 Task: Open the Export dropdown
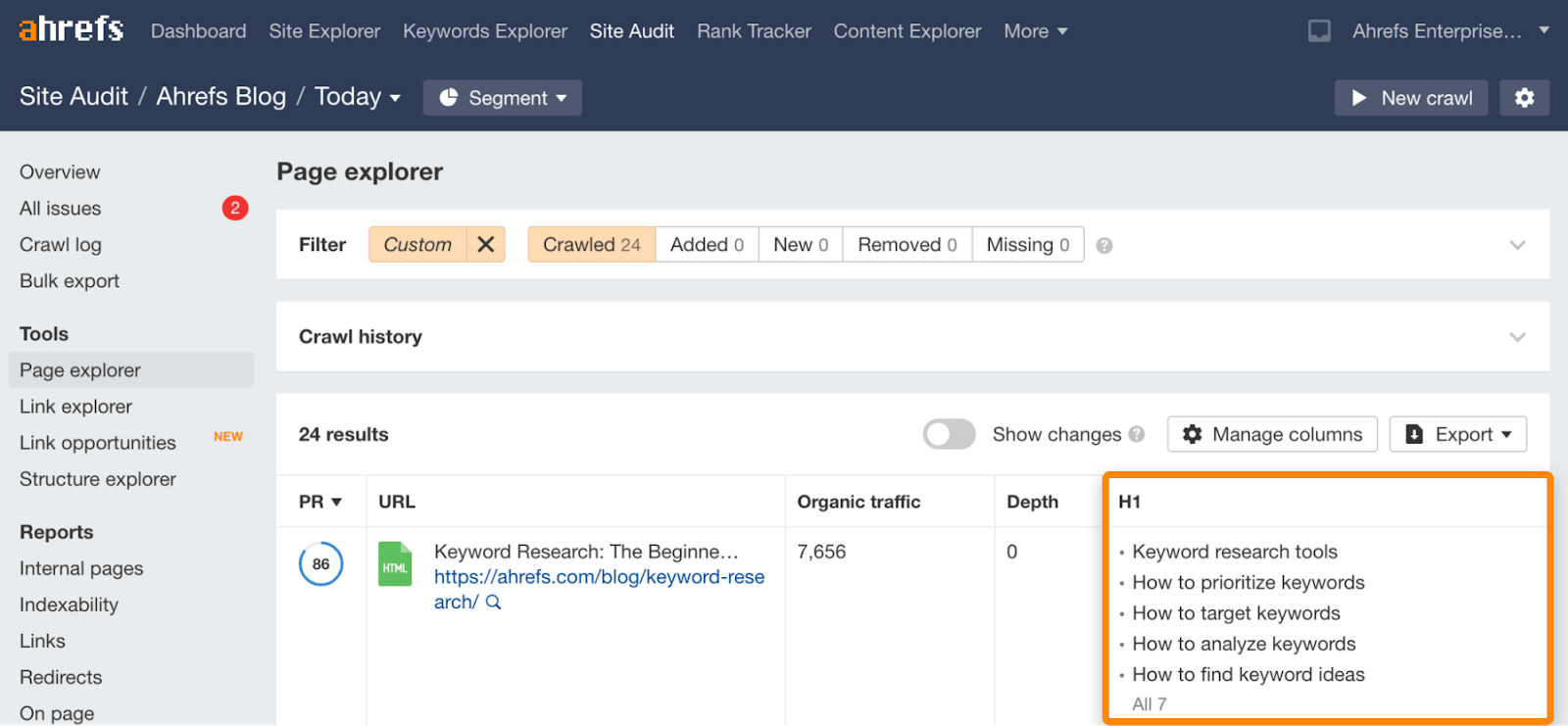[x=1457, y=434]
